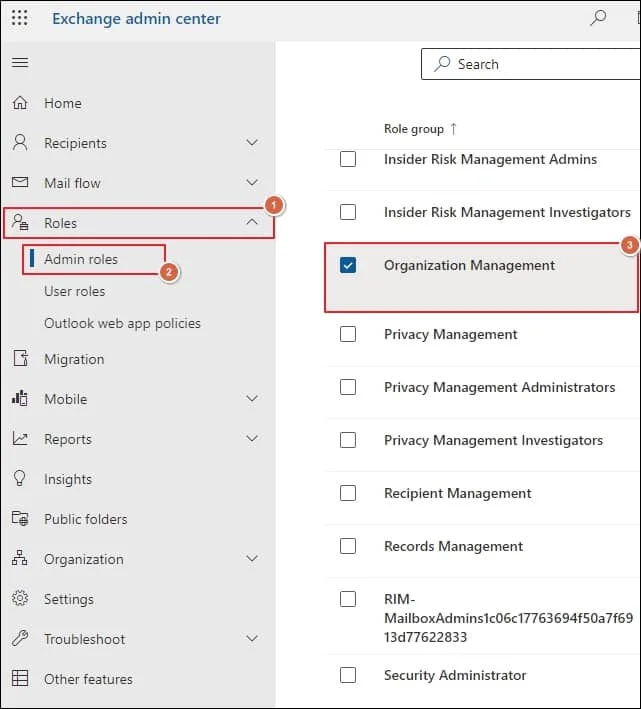Screen dimensions: 641x709
Task: Open the Security Administrator role group
Action: pyautogui.click(x=455, y=676)
